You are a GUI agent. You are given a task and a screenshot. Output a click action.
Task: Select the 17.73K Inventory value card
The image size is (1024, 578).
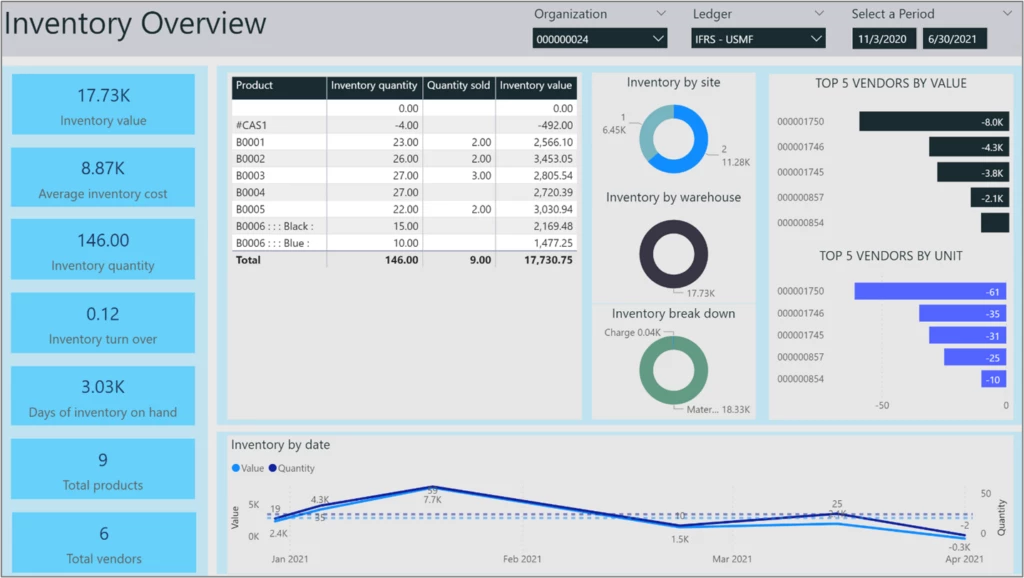click(102, 103)
